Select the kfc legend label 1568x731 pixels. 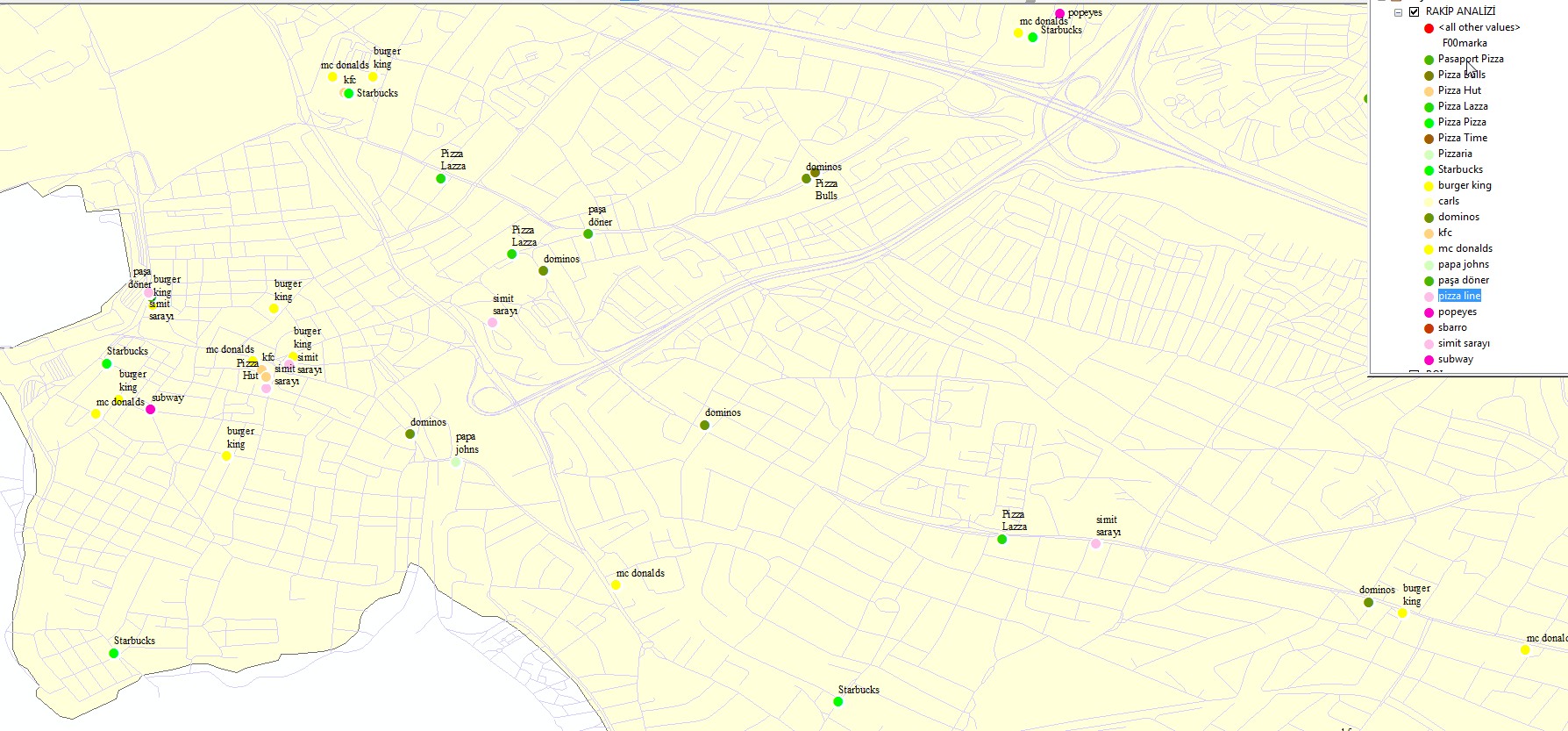pyautogui.click(x=1445, y=233)
